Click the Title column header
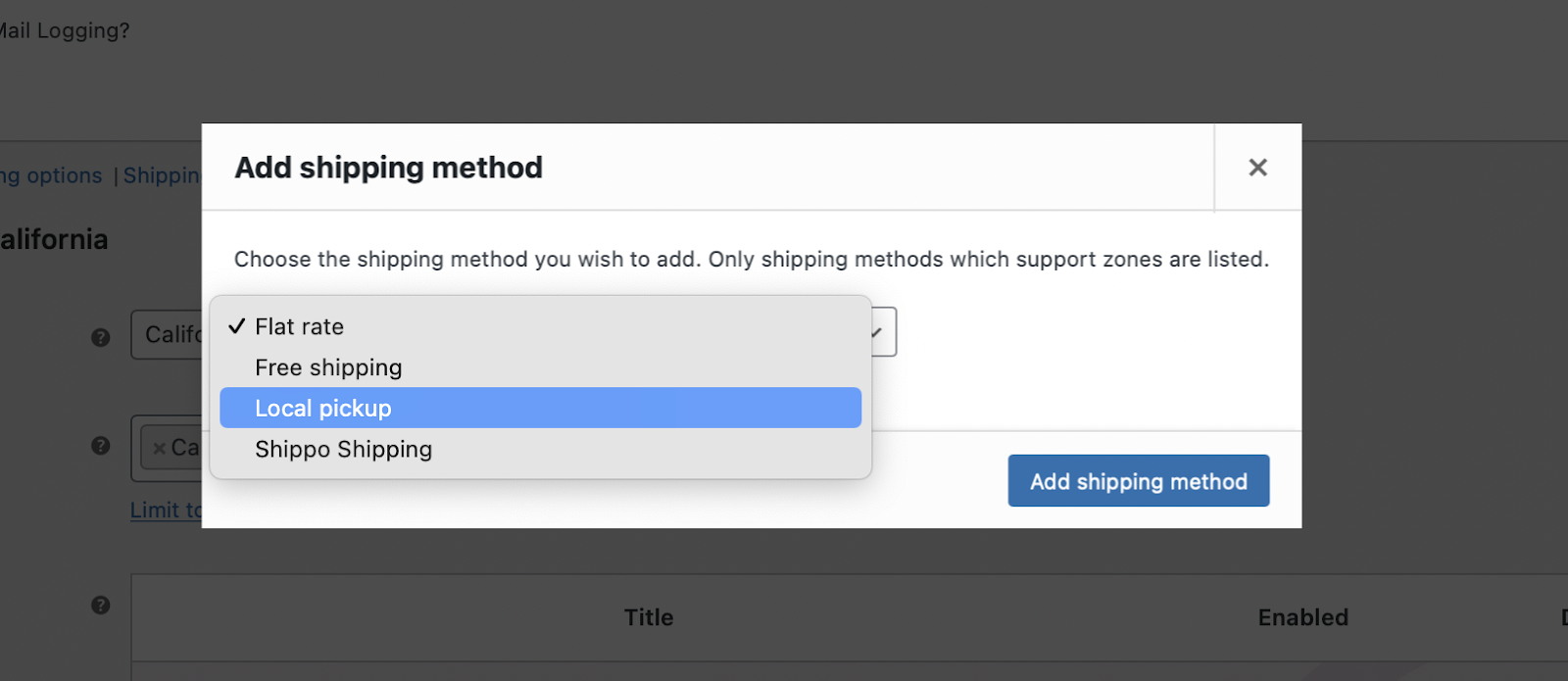Image resolution: width=1568 pixels, height=681 pixels. [x=649, y=617]
